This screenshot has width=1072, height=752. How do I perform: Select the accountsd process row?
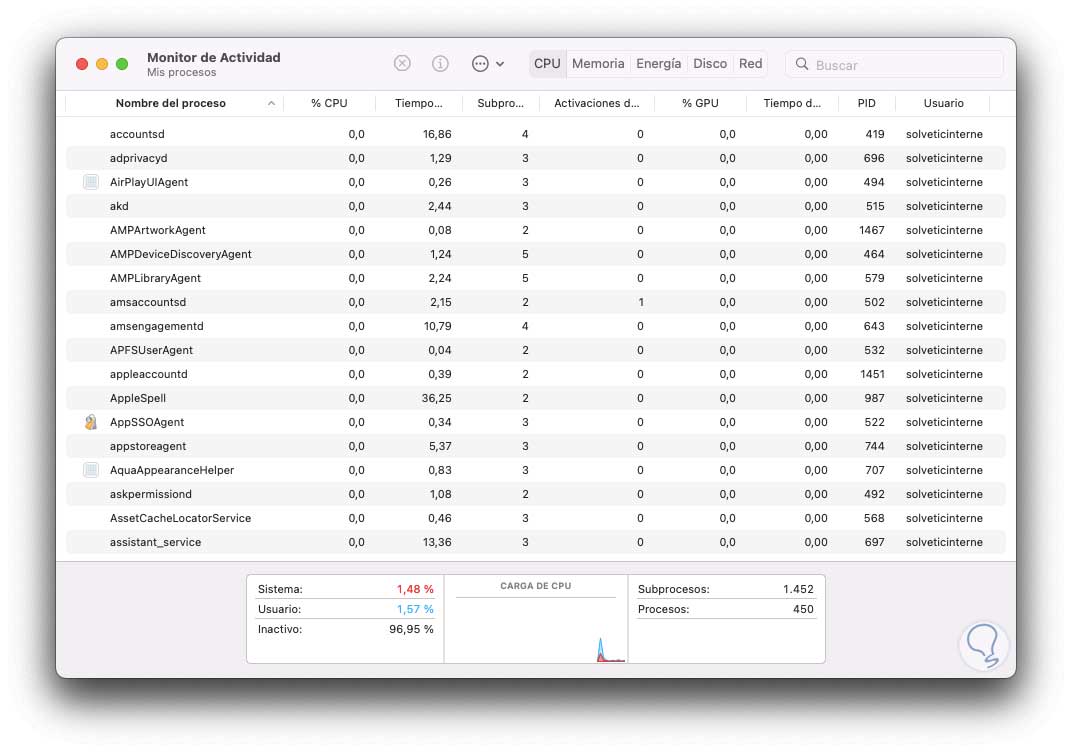535,134
